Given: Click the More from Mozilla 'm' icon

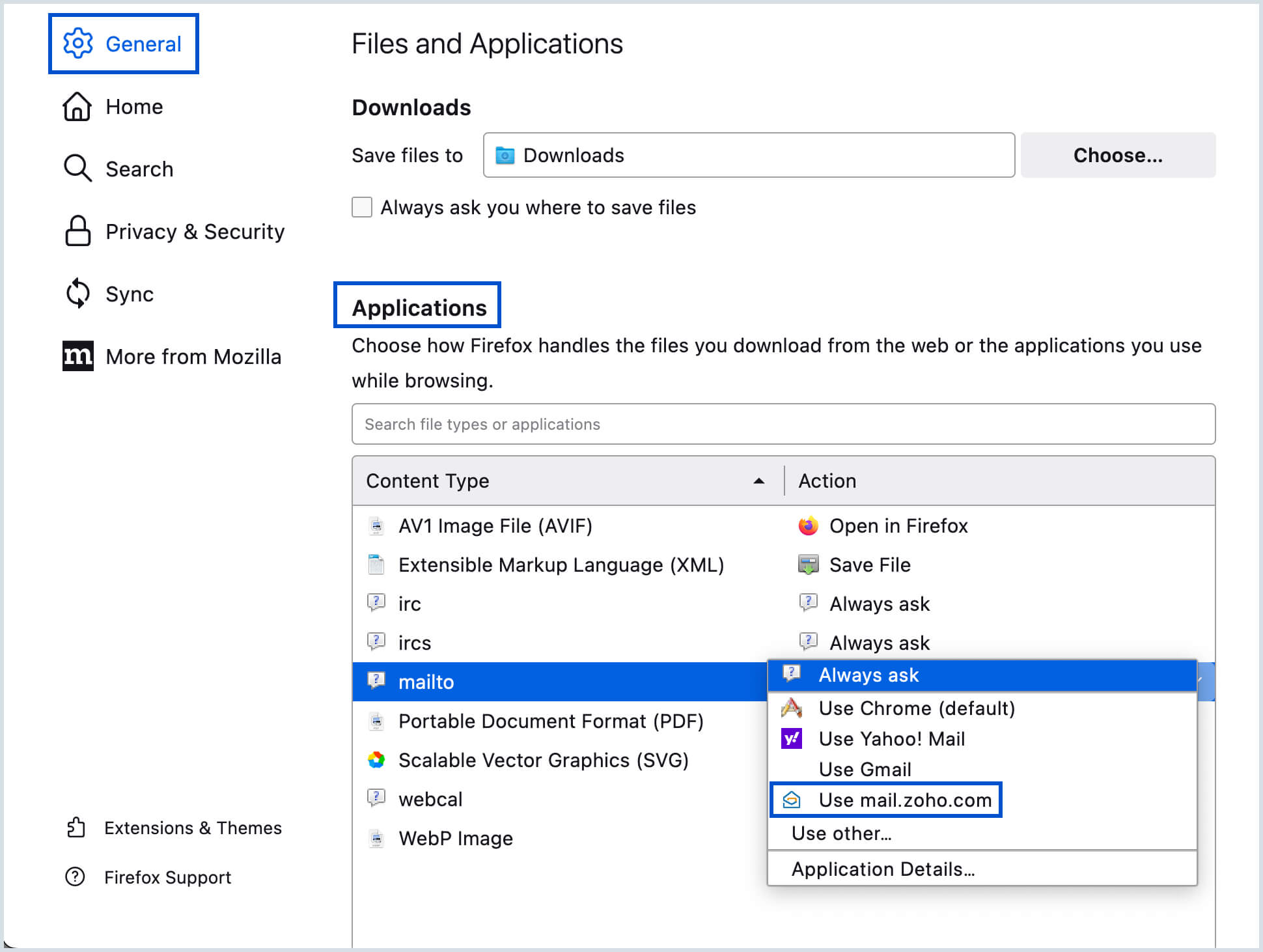Looking at the screenshot, I should [x=77, y=356].
